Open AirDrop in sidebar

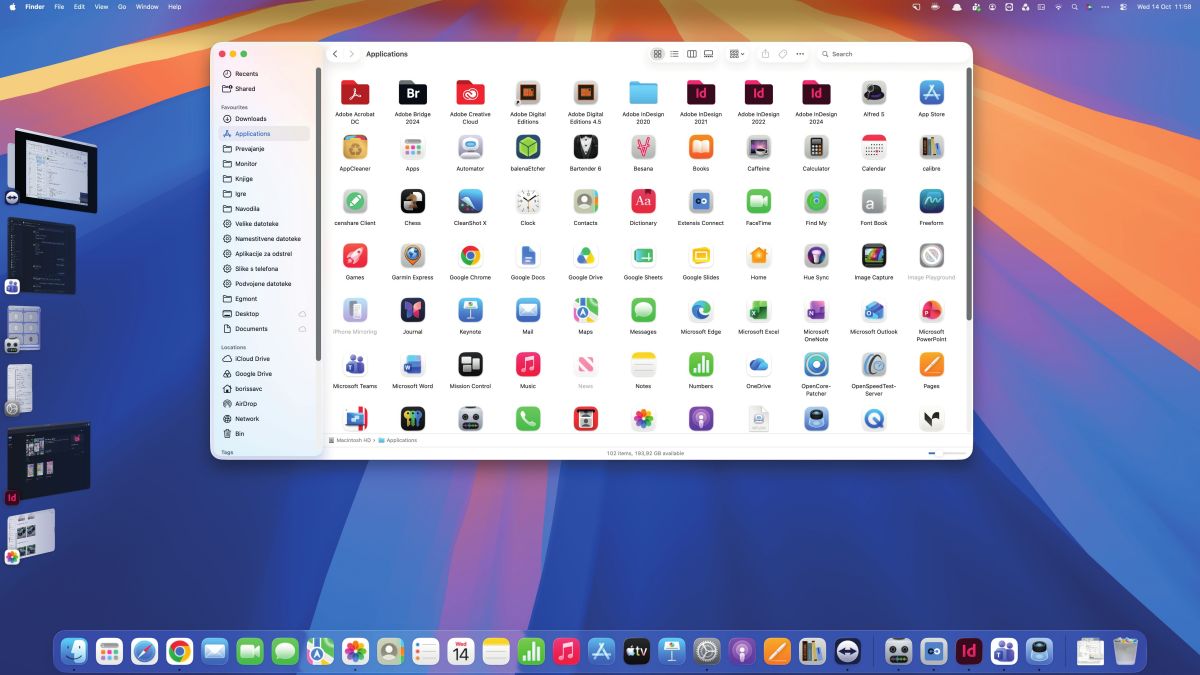265,404
